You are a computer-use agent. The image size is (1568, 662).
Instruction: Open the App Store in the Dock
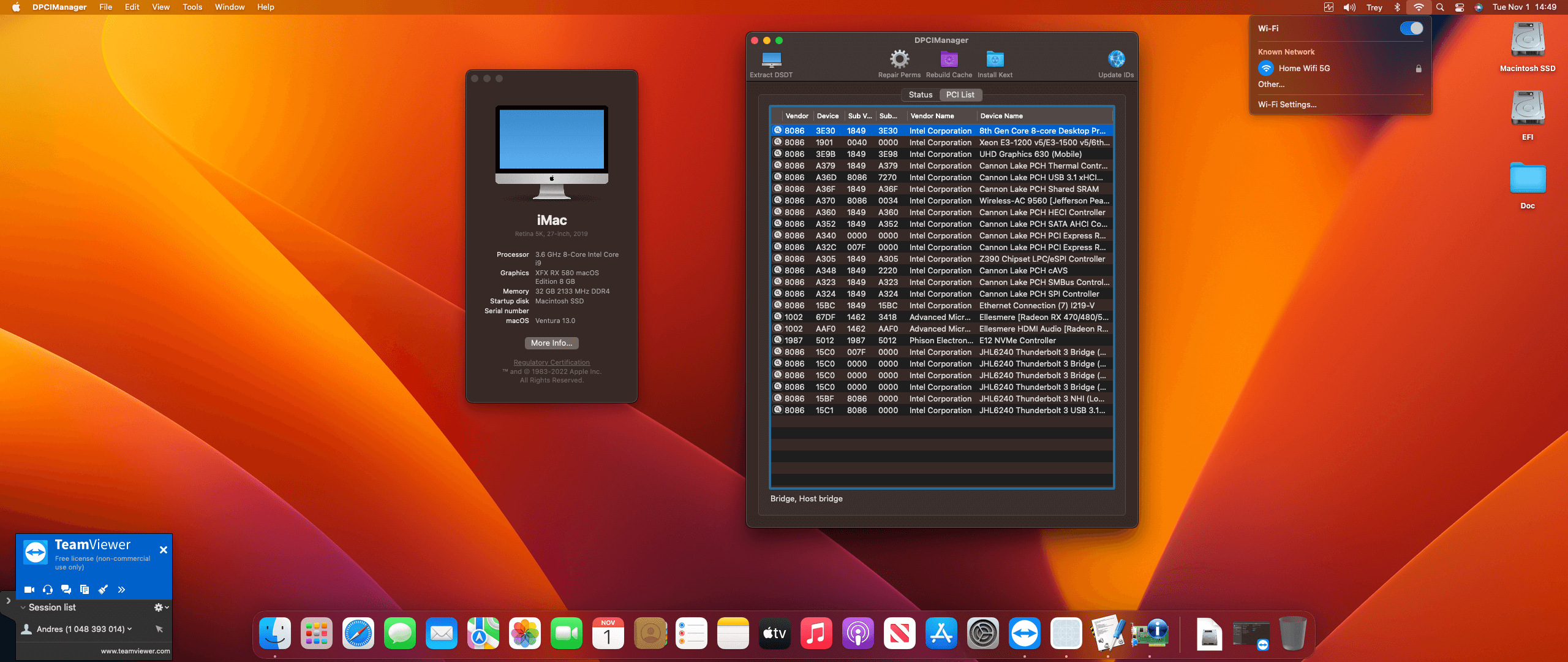click(941, 633)
